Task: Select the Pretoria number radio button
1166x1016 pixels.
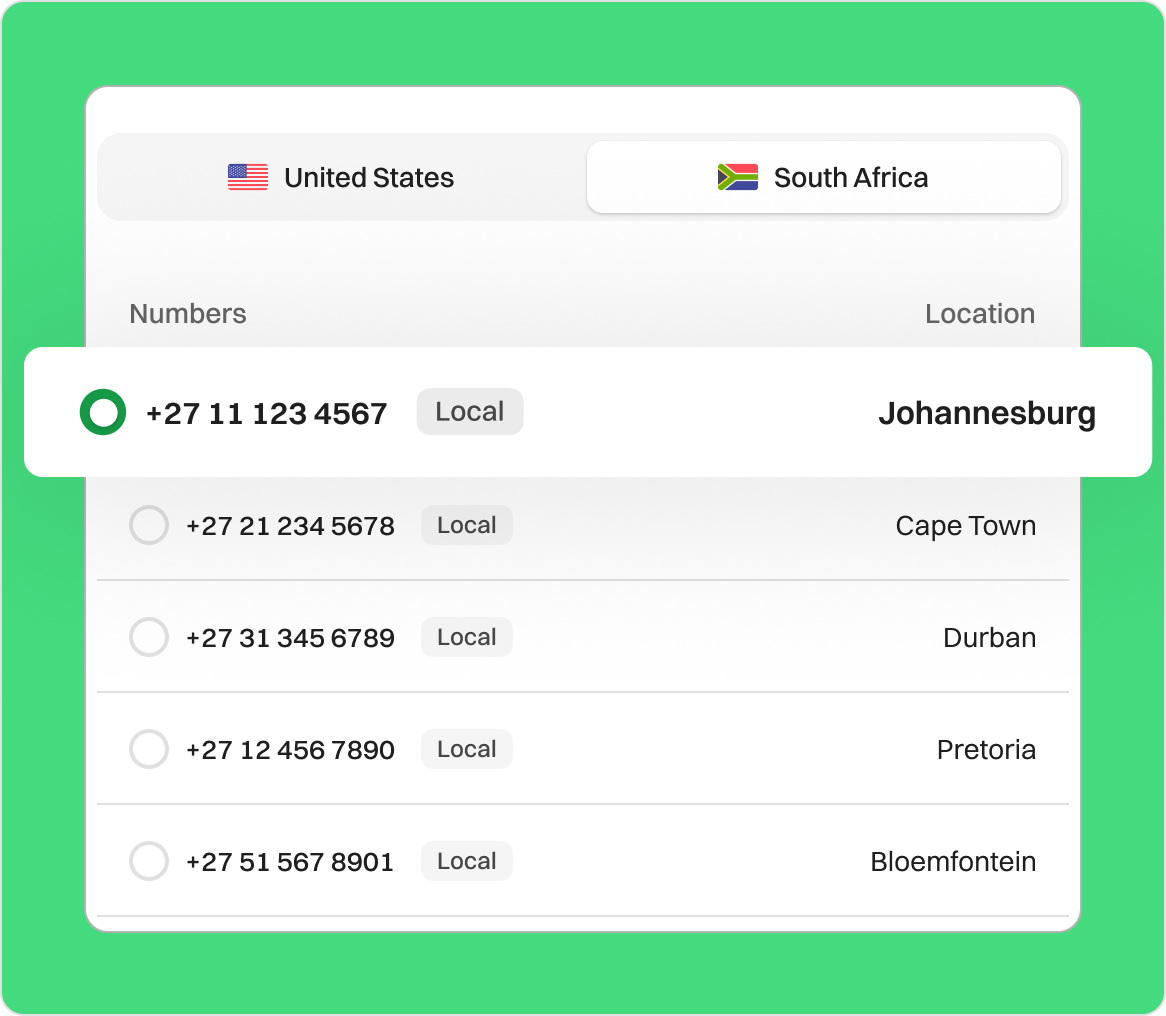Action: [x=149, y=750]
